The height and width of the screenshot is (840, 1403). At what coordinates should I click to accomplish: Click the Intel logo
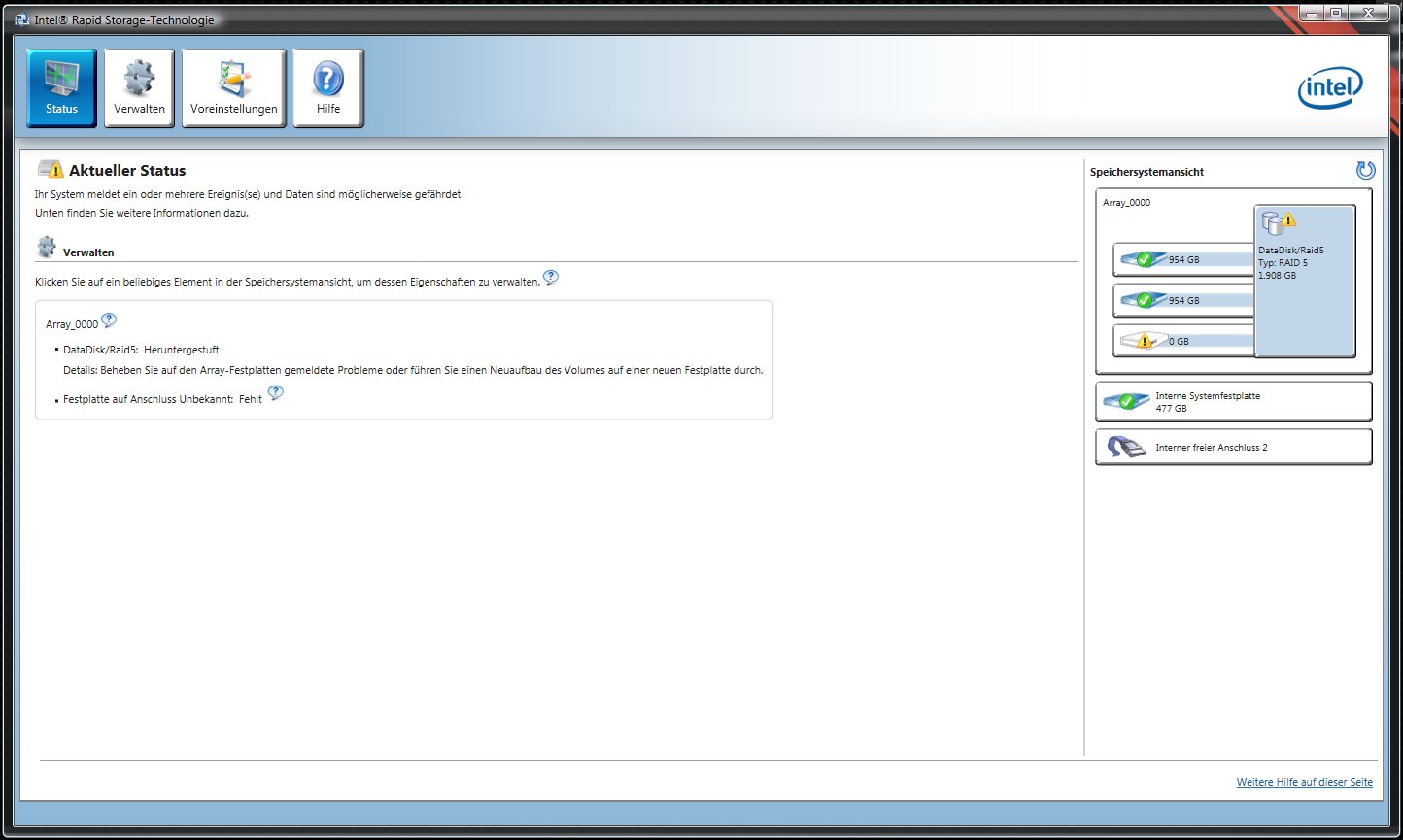pos(1330,89)
